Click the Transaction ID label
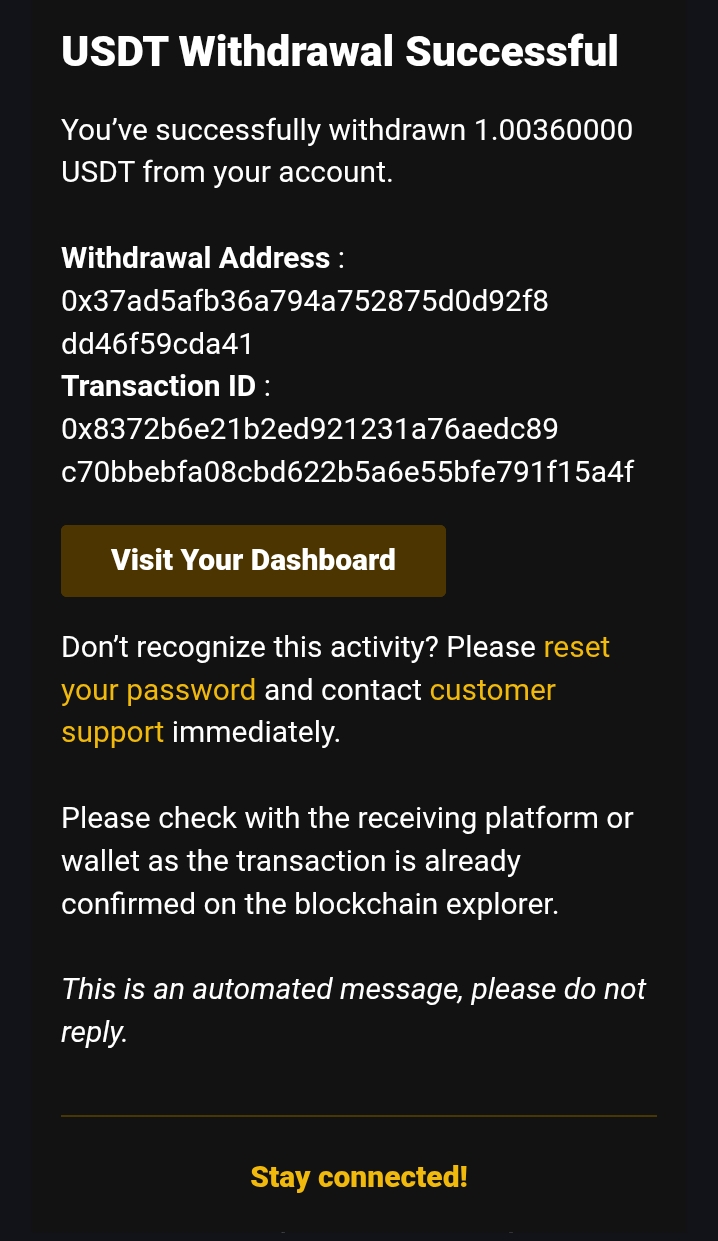 click(159, 386)
